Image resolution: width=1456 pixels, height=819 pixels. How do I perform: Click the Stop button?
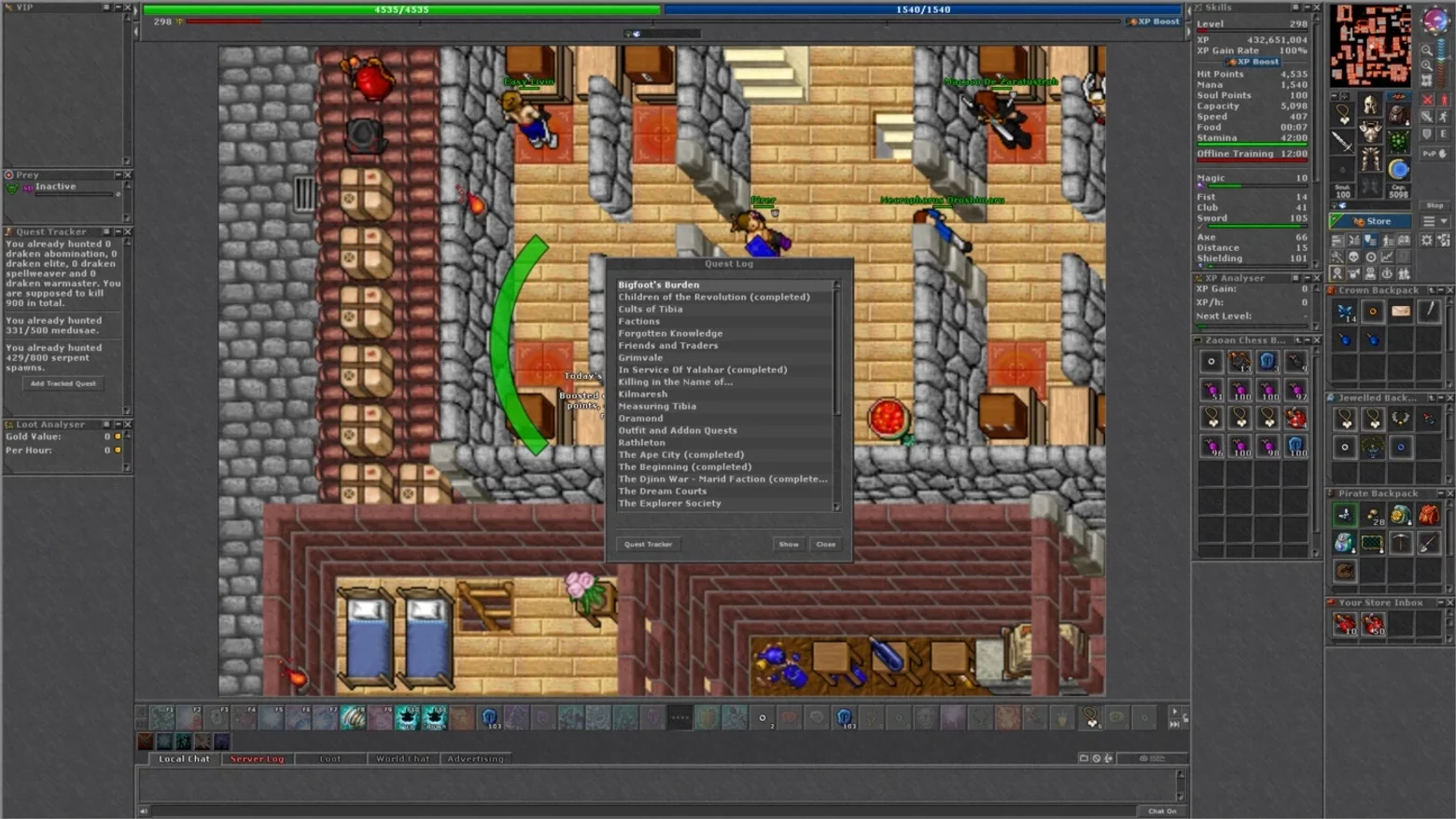(x=1435, y=205)
